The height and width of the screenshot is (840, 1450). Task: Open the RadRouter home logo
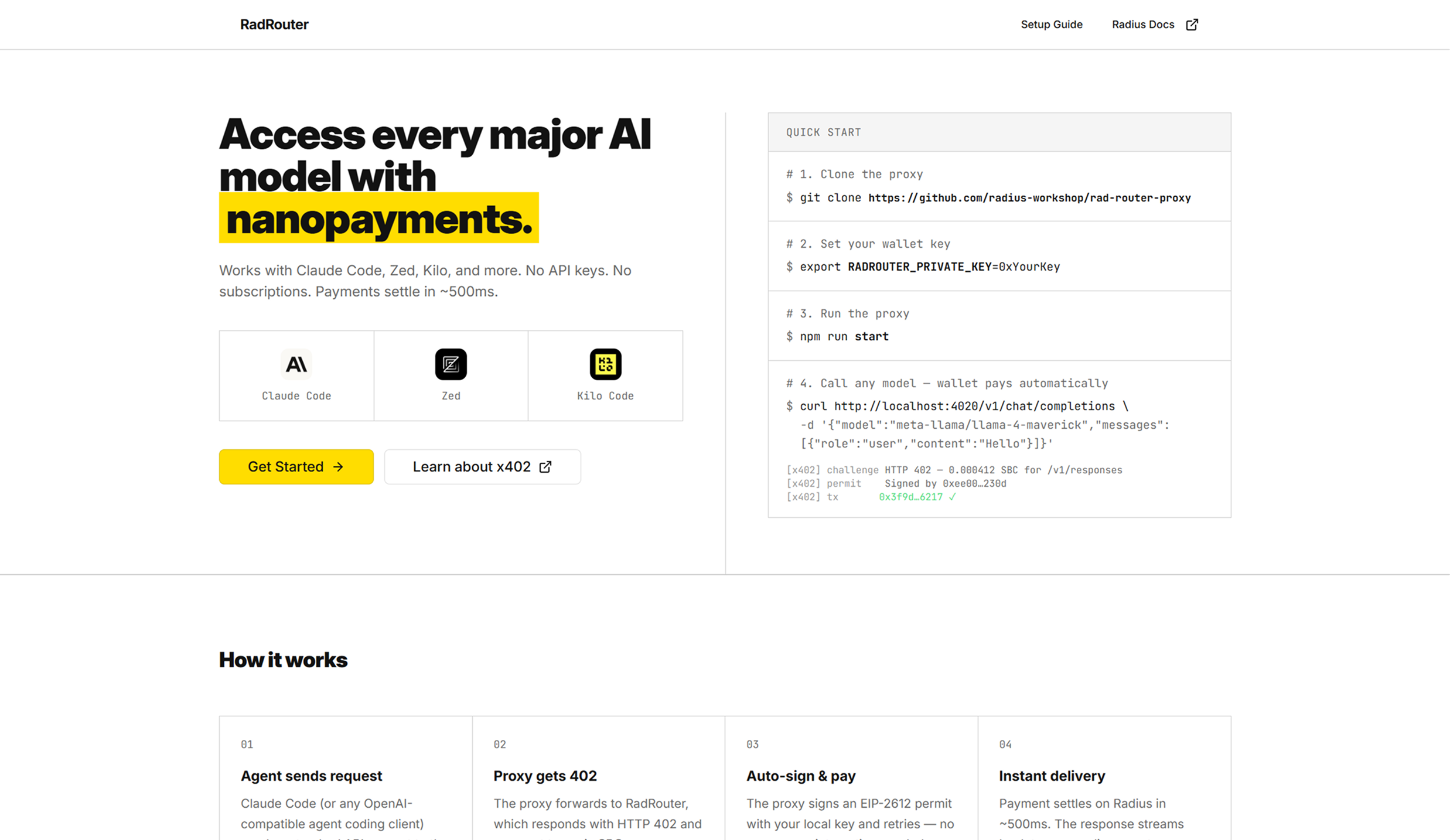coord(274,25)
